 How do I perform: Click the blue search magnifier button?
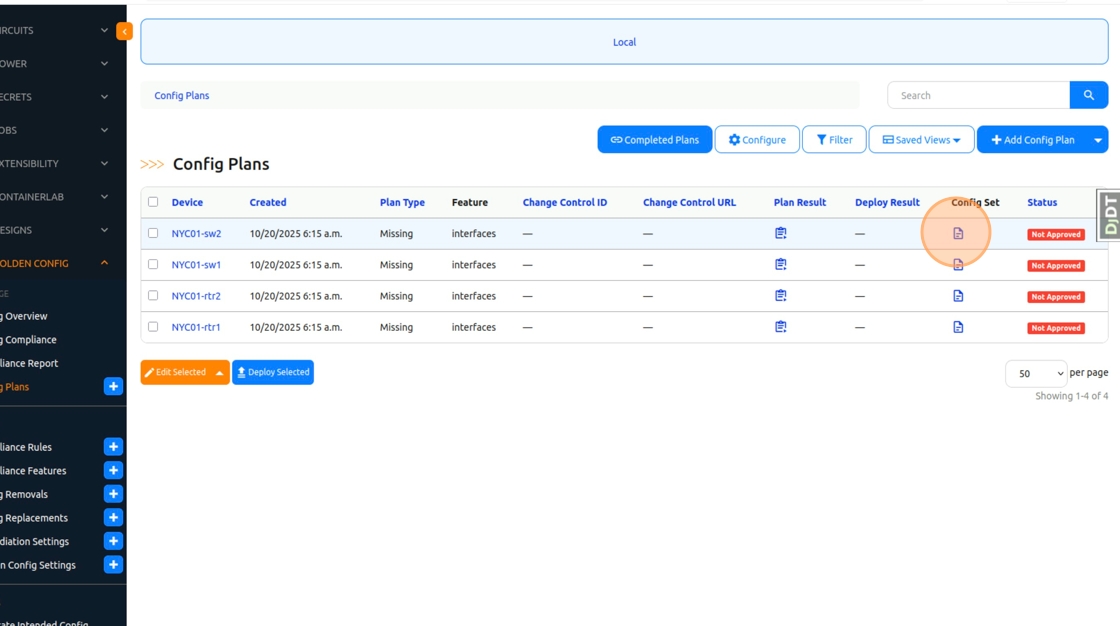pyautogui.click(x=1088, y=95)
